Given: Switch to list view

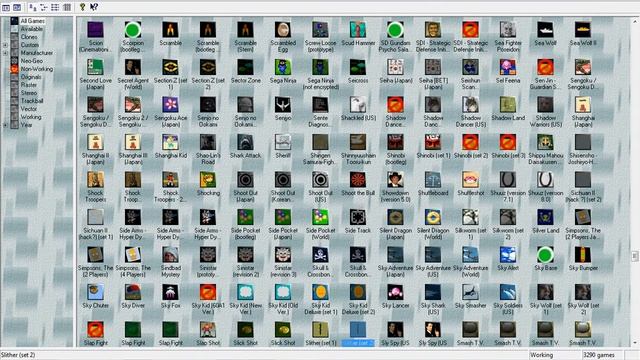Looking at the screenshot, I should (55, 7).
